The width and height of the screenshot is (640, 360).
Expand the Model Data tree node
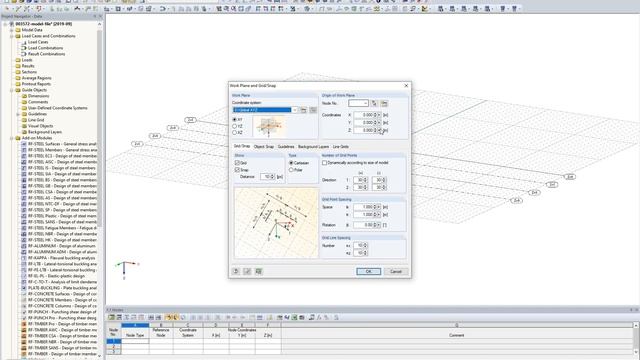pos(12,30)
